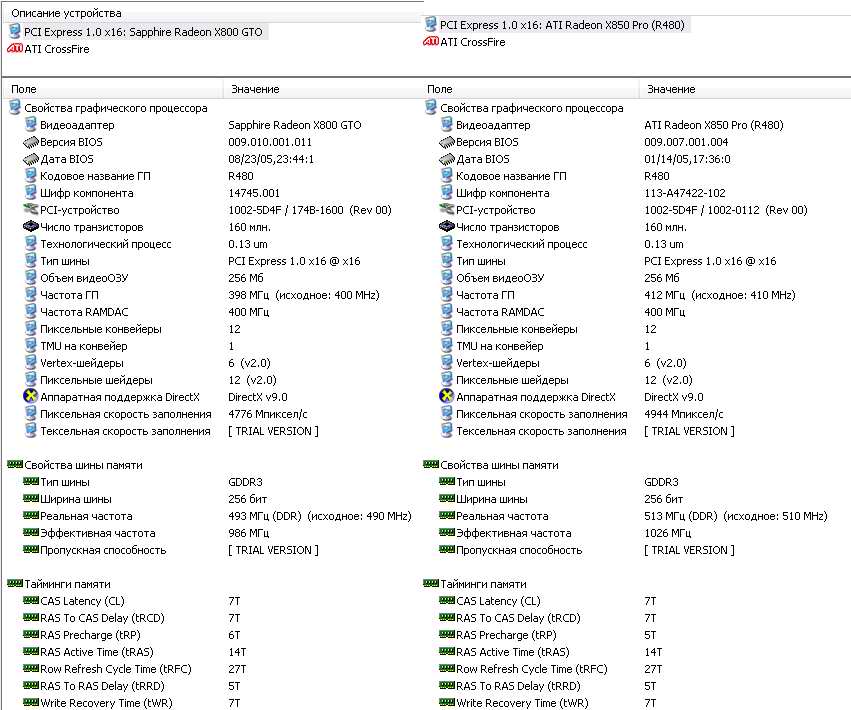Click Эффективная частота icon in X850 Pro panel
This screenshot has height=710, width=851.
coord(447,532)
